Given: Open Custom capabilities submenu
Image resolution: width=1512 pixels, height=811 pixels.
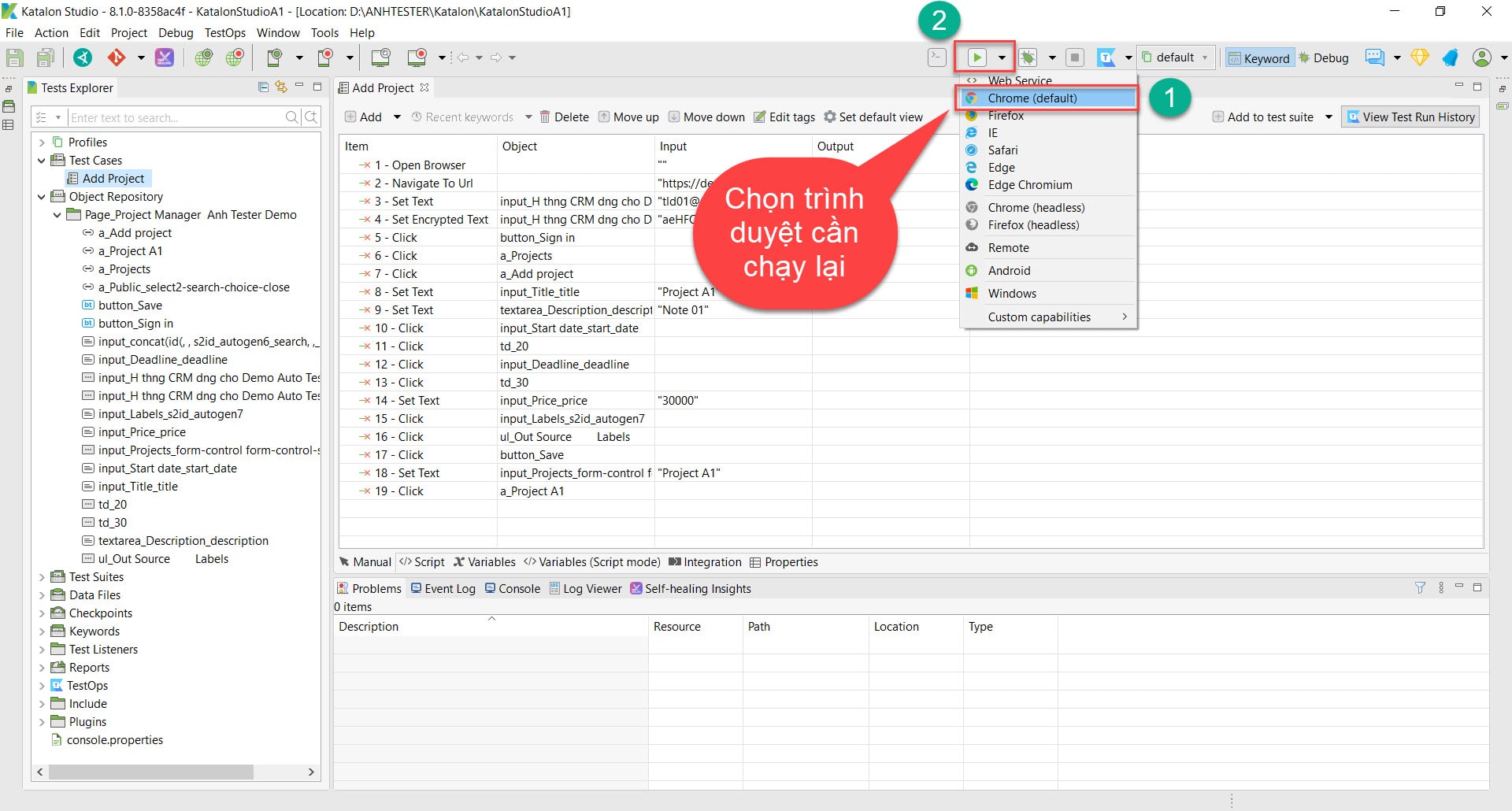Looking at the screenshot, I should 1049,317.
